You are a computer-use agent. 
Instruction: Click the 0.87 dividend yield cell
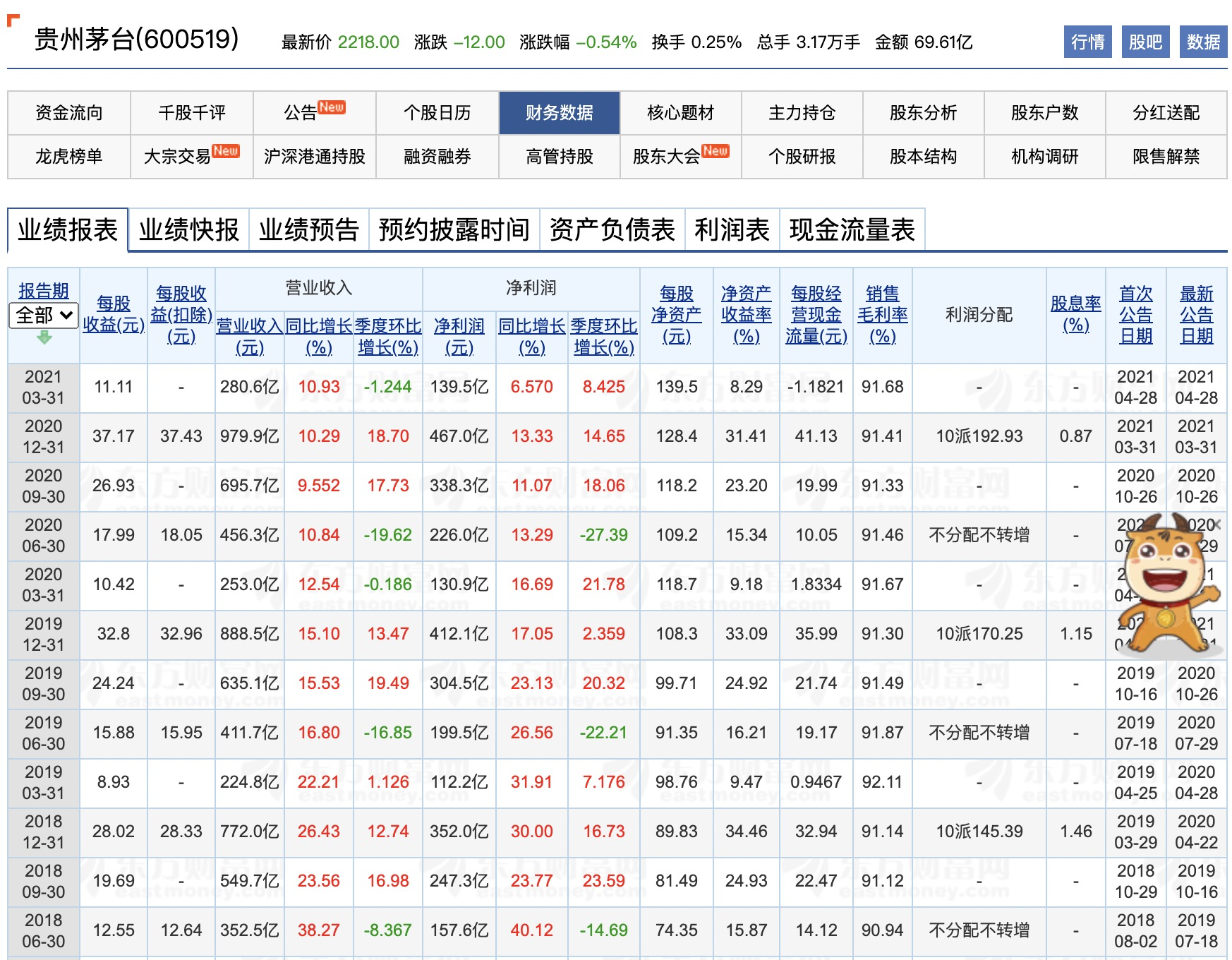click(x=1076, y=436)
